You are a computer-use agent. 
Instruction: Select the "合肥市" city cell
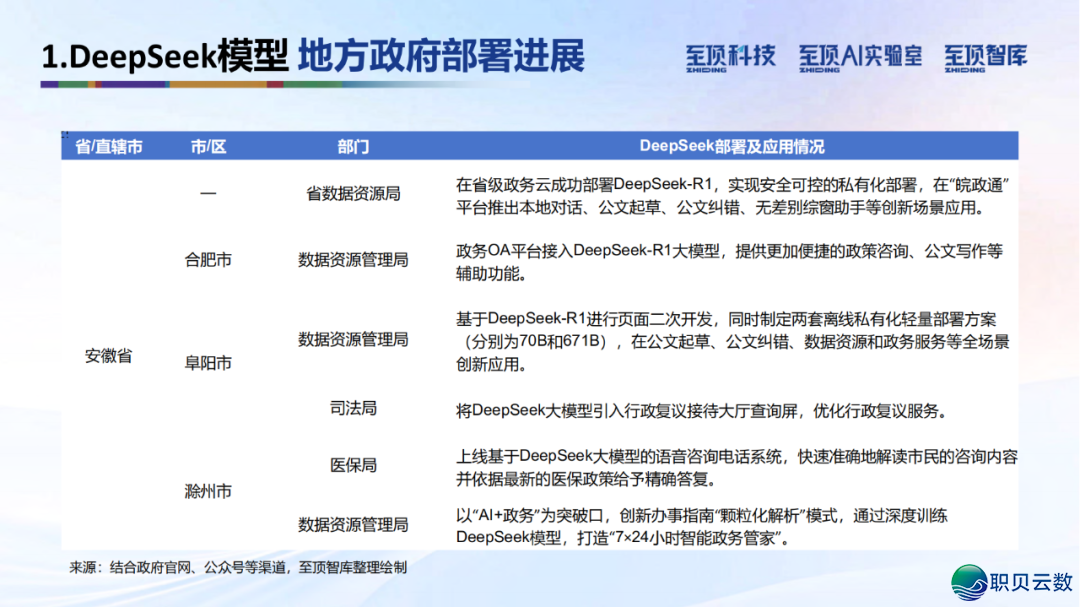pos(208,260)
